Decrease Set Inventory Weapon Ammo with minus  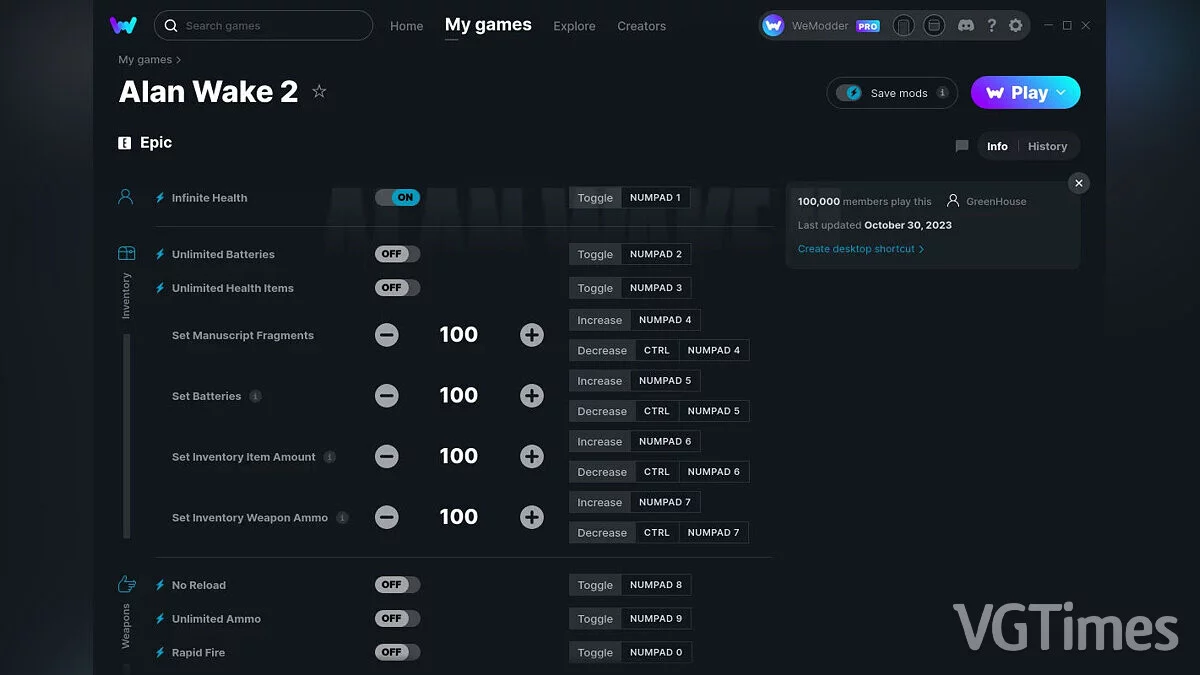pos(387,517)
